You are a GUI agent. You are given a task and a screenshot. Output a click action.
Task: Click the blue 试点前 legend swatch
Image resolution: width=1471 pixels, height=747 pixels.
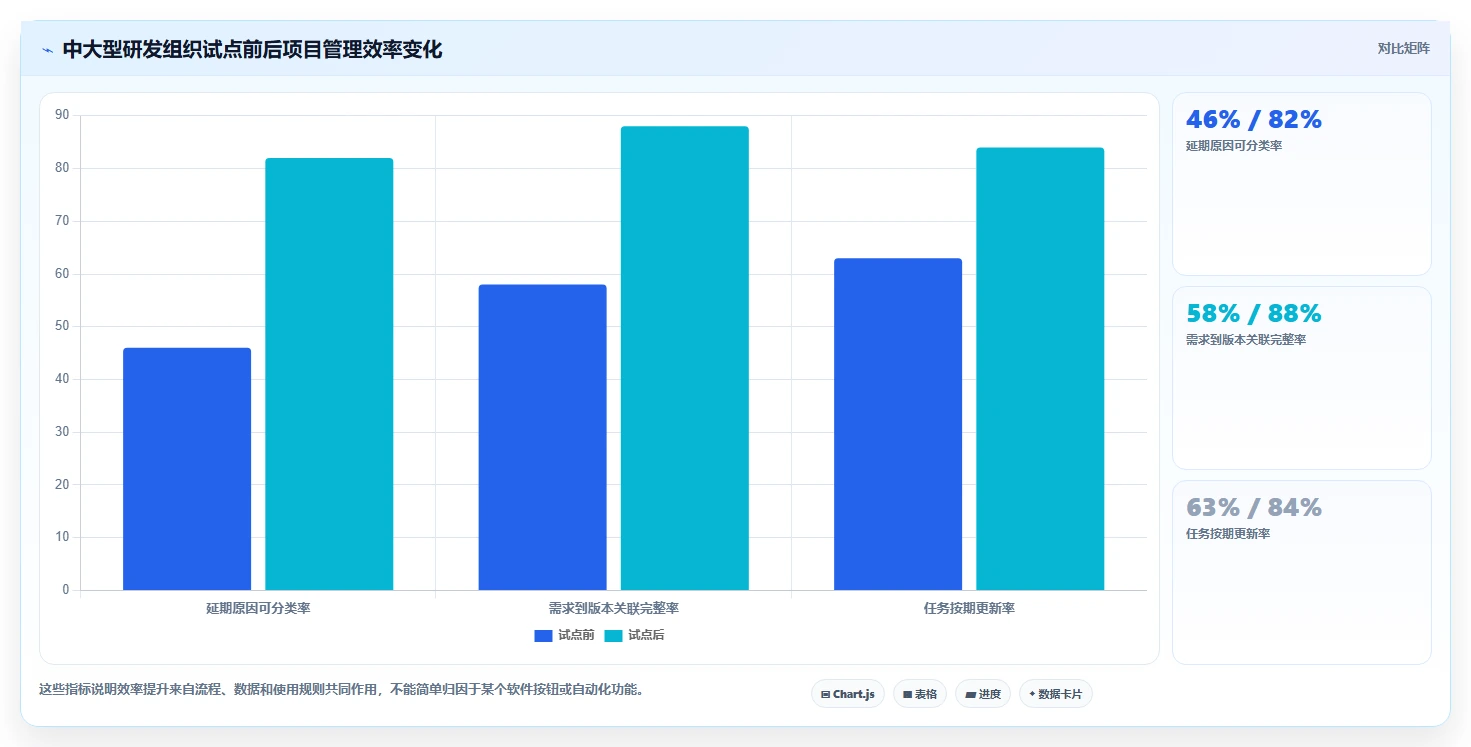(544, 636)
